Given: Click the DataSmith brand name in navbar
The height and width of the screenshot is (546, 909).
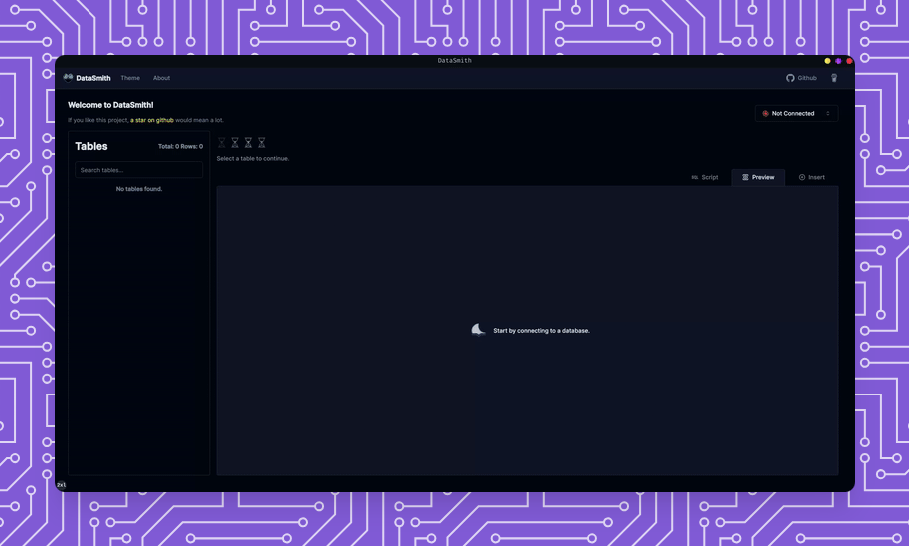Looking at the screenshot, I should 93,78.
